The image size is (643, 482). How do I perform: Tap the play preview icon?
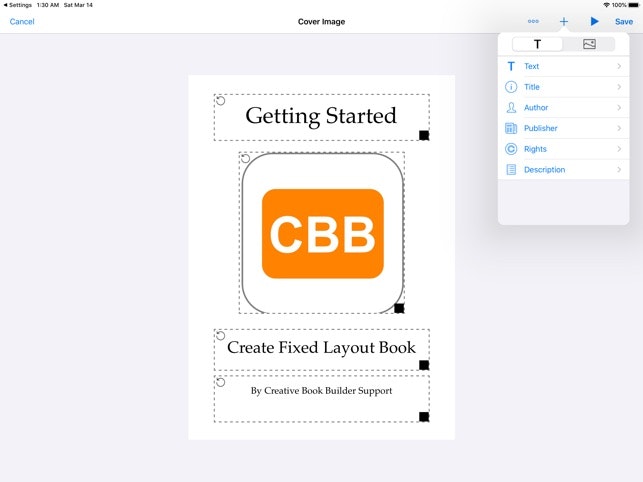click(594, 21)
